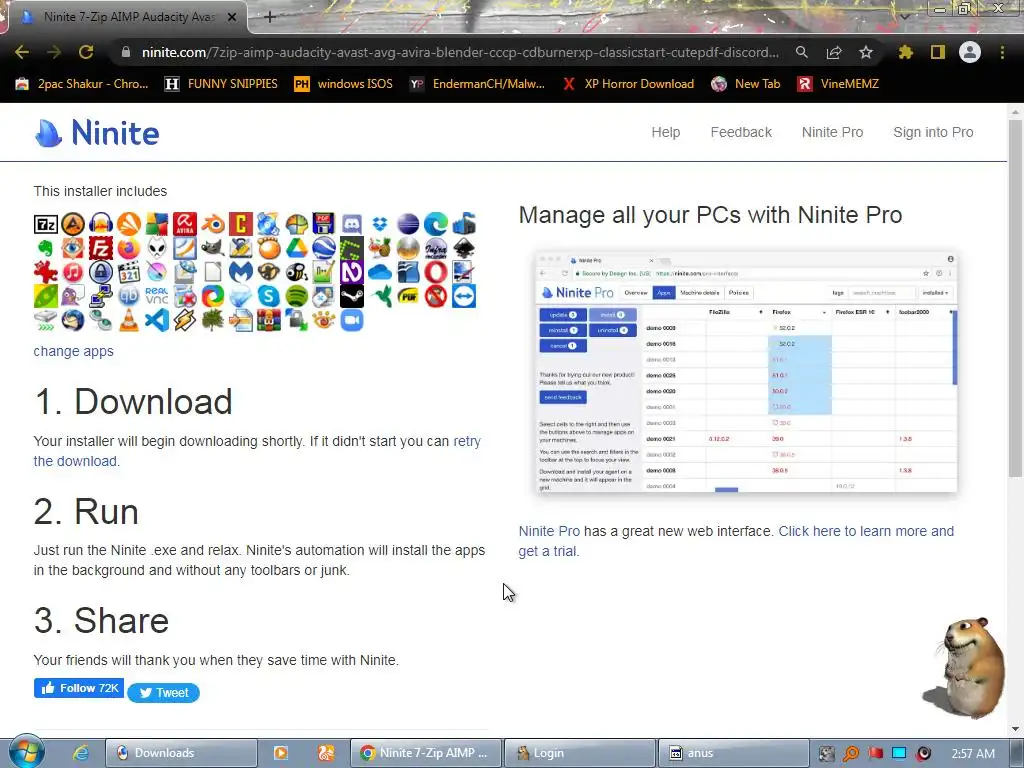
Task: Open the windows ISOS bookmark
Action: coord(344,84)
